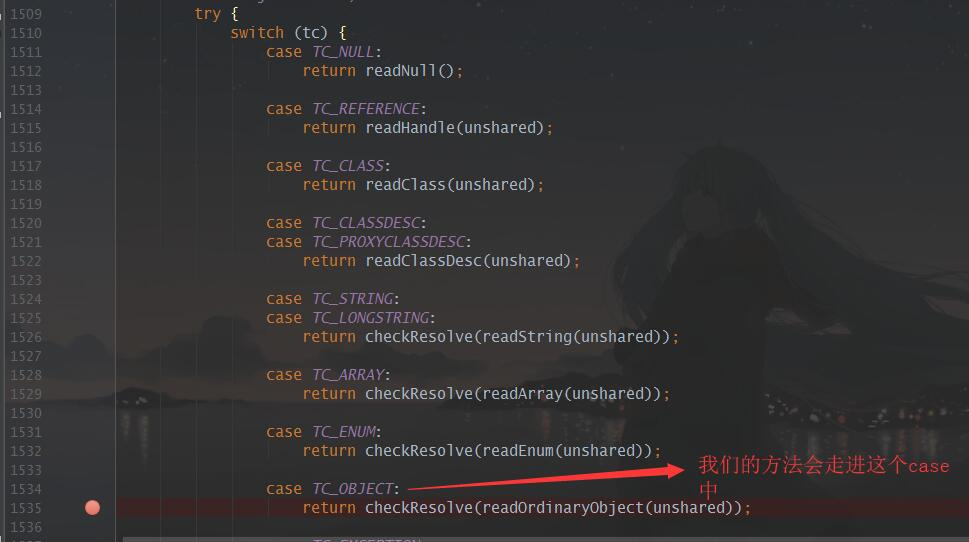Click the readNull() call

[409, 71]
